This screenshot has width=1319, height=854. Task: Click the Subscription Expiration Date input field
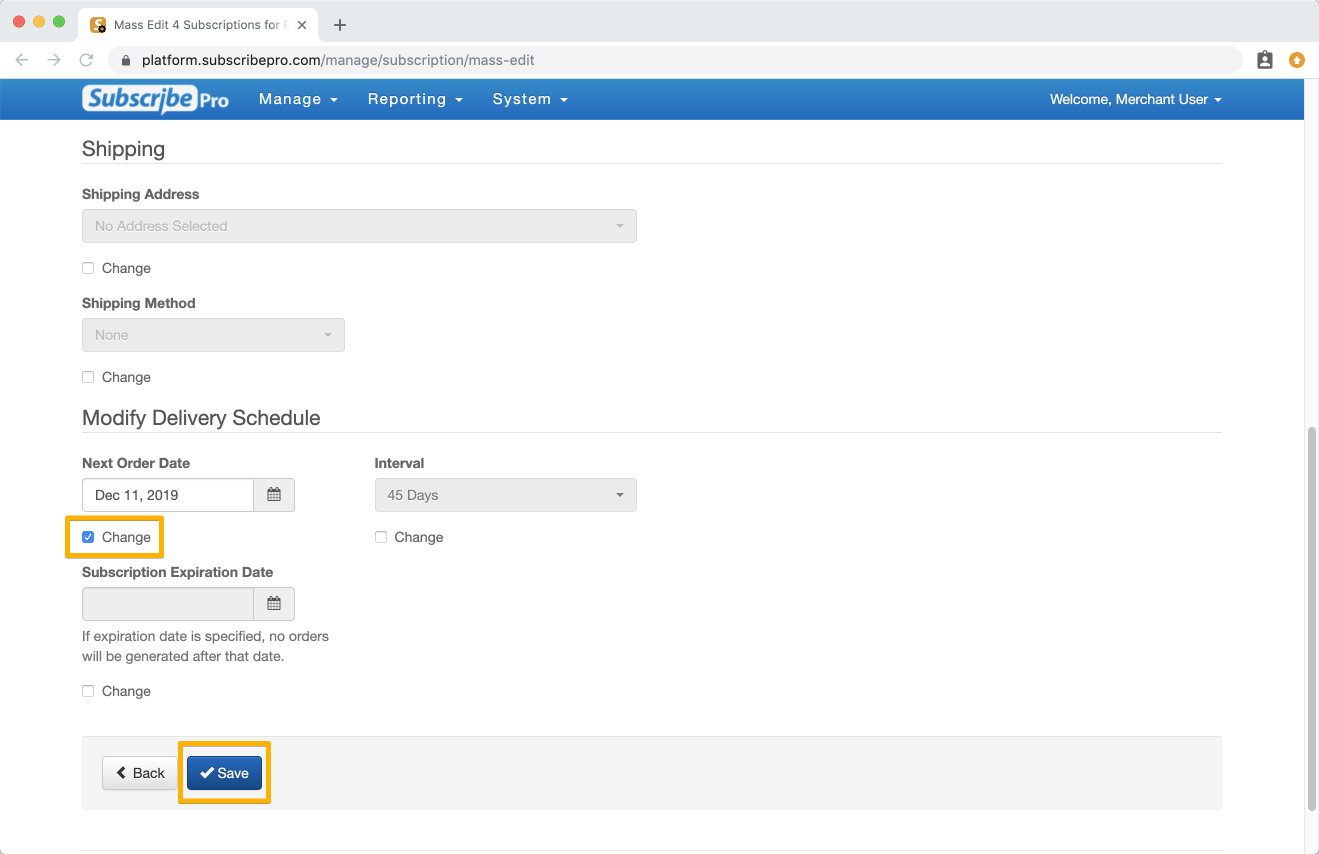pyautogui.click(x=168, y=604)
